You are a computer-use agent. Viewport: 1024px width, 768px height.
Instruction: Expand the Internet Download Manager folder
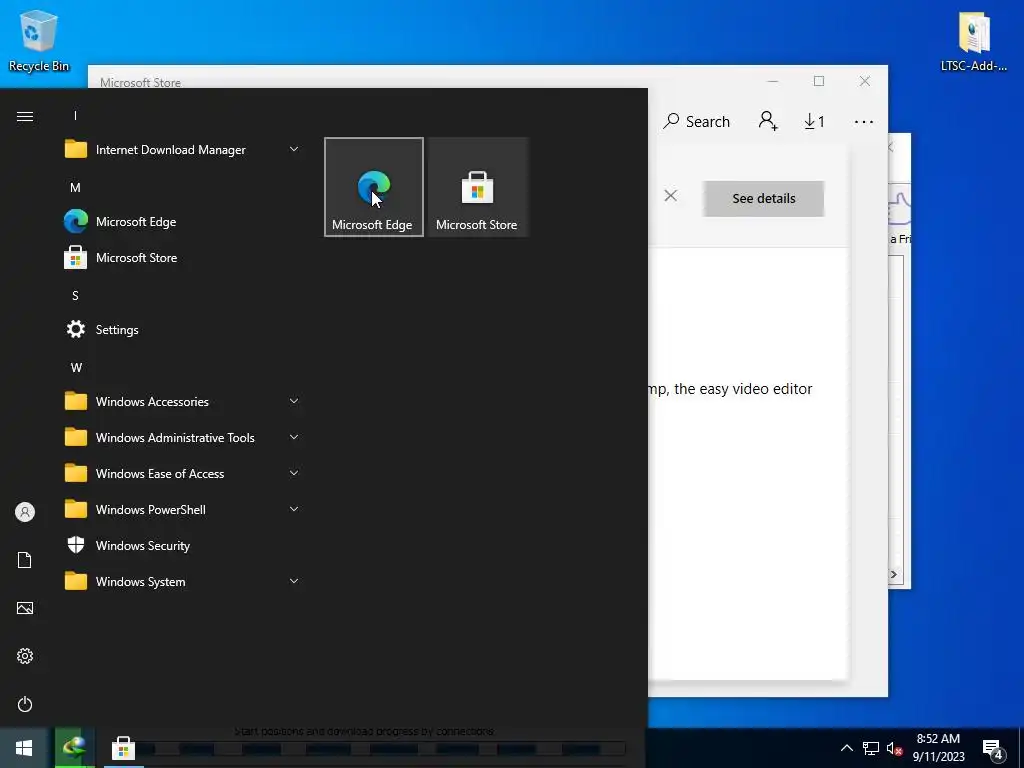[x=183, y=150]
